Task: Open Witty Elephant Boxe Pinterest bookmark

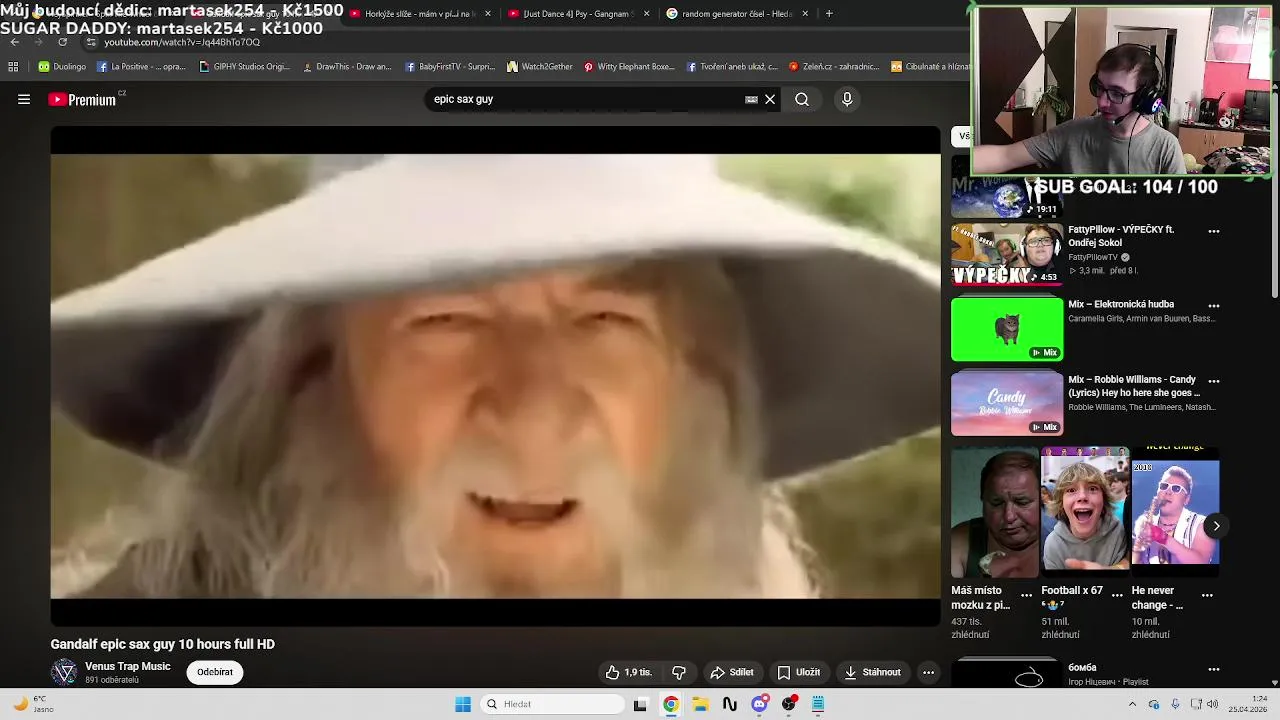Action: (x=629, y=67)
